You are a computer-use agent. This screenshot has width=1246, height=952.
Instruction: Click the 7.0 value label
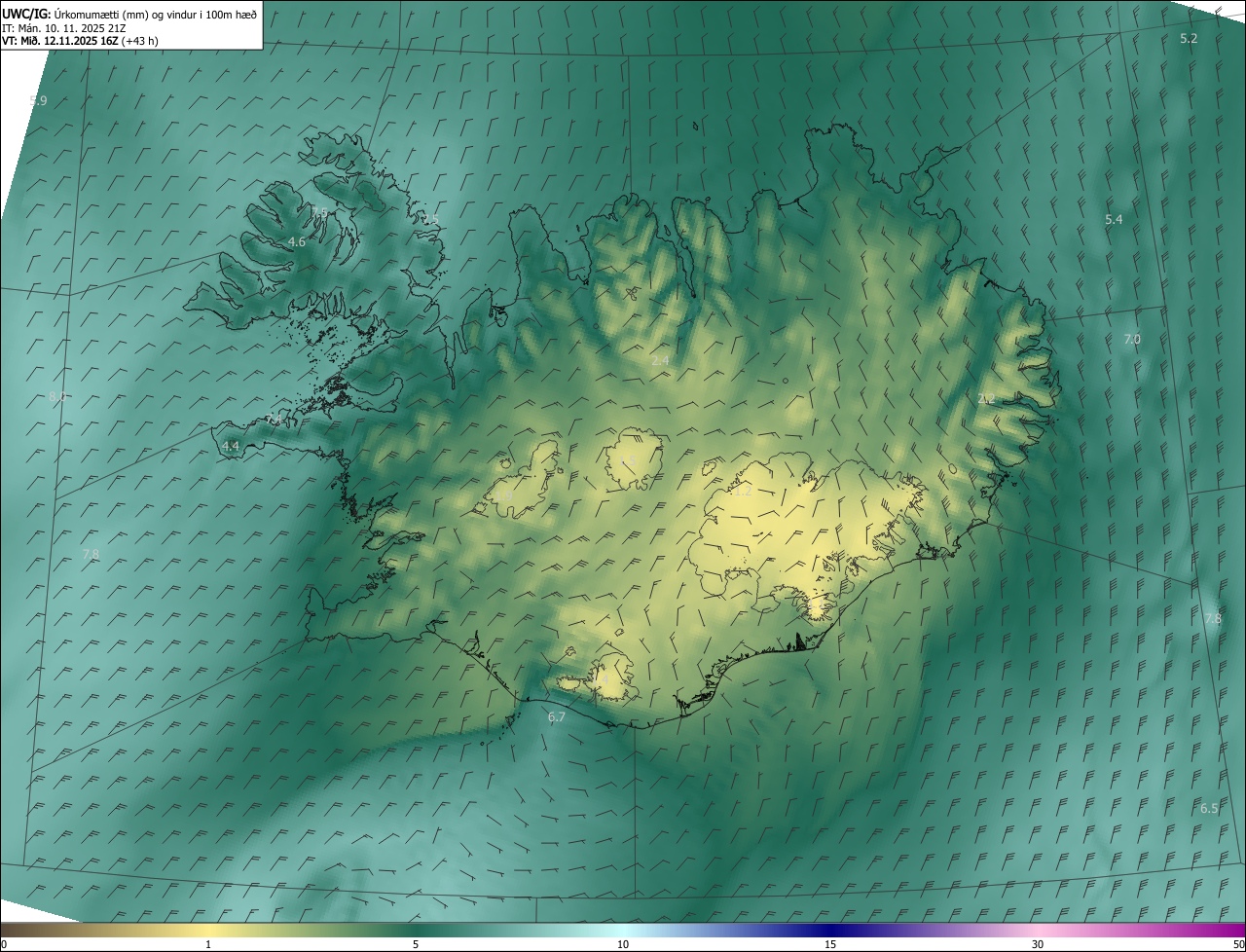(x=1132, y=339)
